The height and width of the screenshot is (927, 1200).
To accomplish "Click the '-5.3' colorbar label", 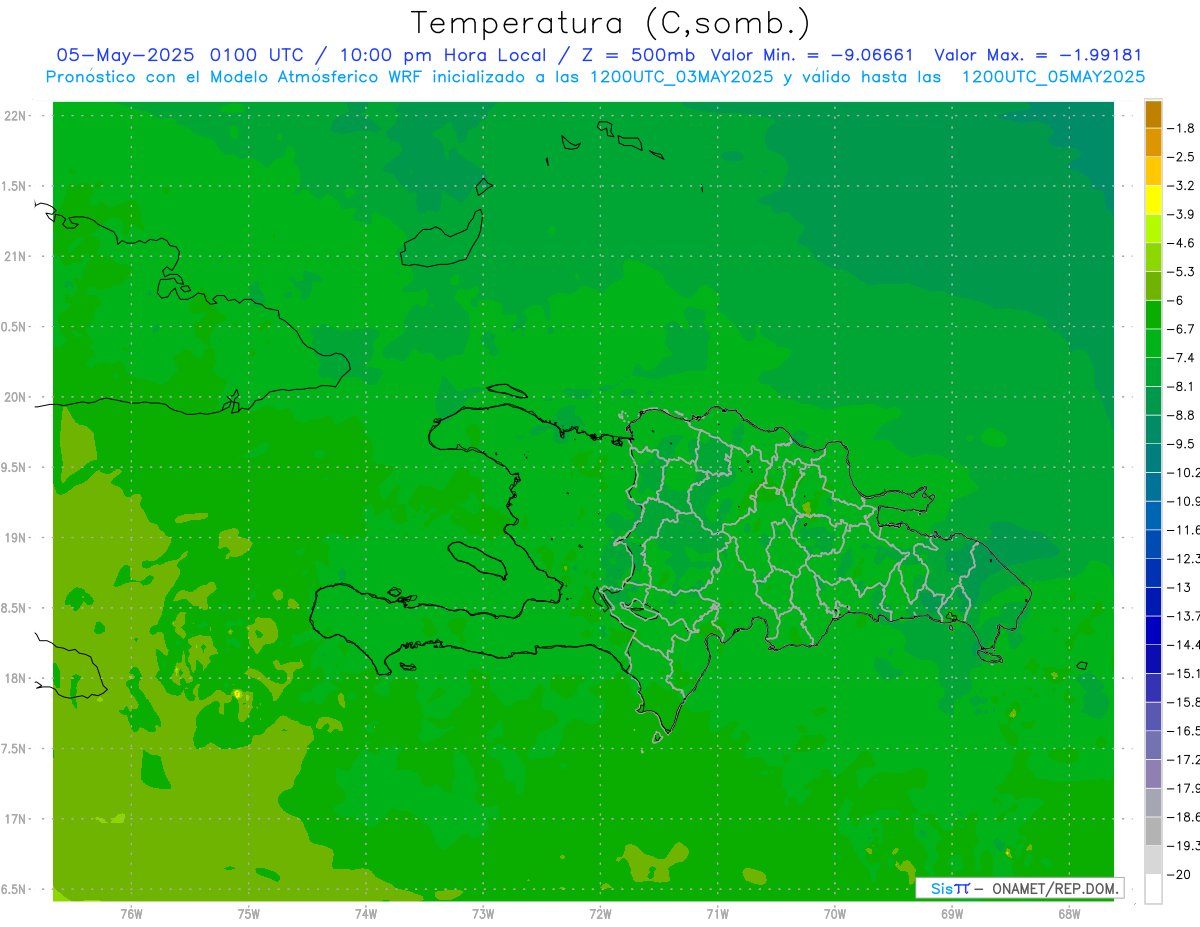I will (1182, 272).
